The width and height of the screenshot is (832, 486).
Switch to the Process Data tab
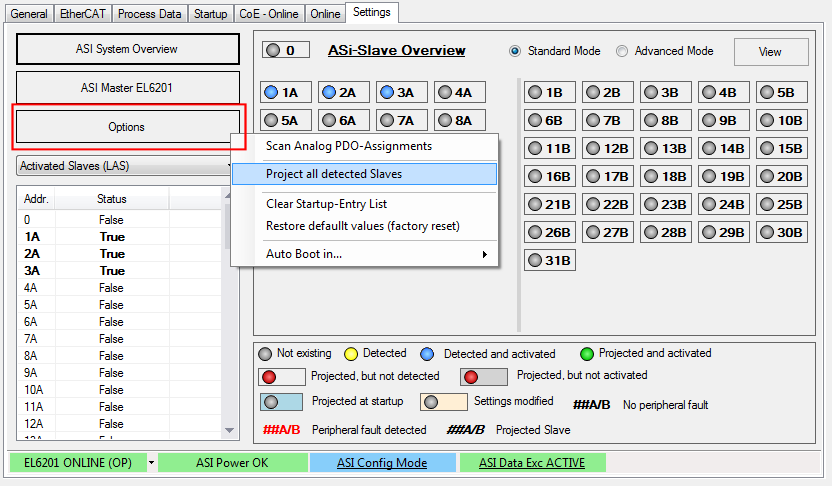pos(149,14)
